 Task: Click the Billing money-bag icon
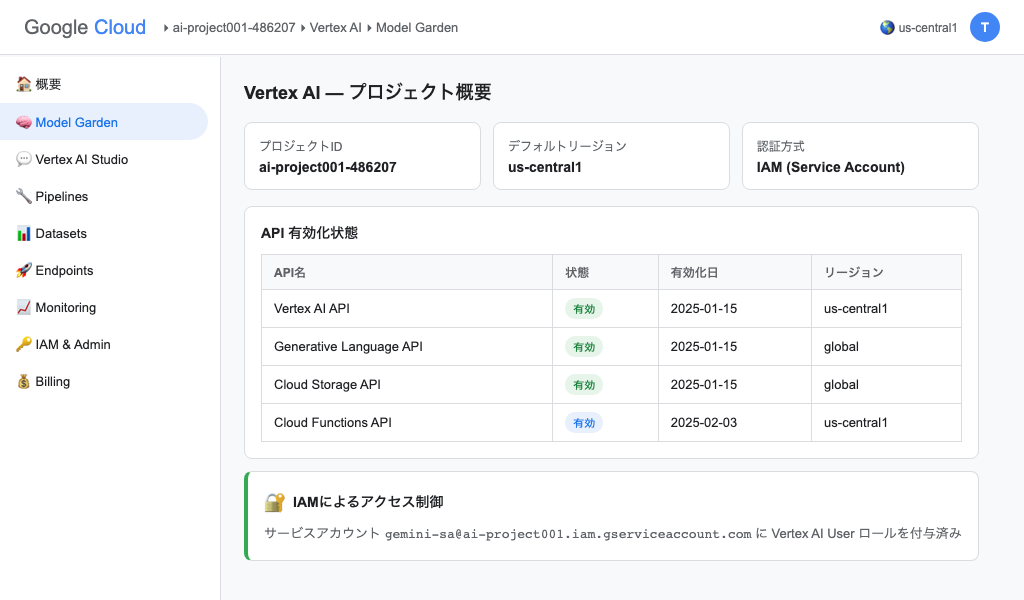24,381
